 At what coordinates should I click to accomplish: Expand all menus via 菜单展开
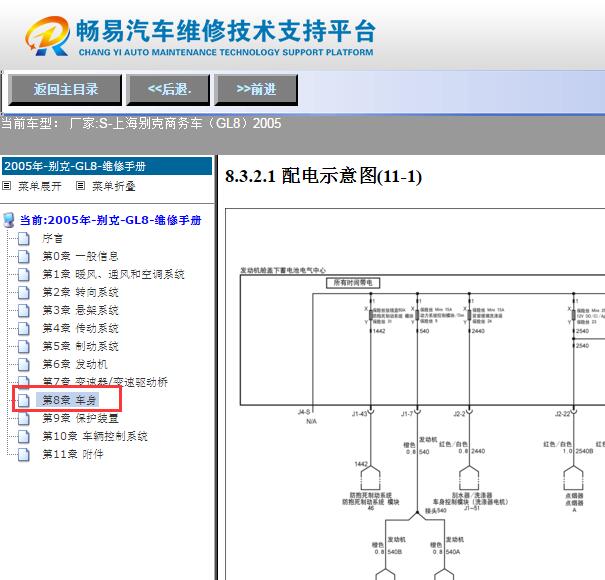pos(40,186)
